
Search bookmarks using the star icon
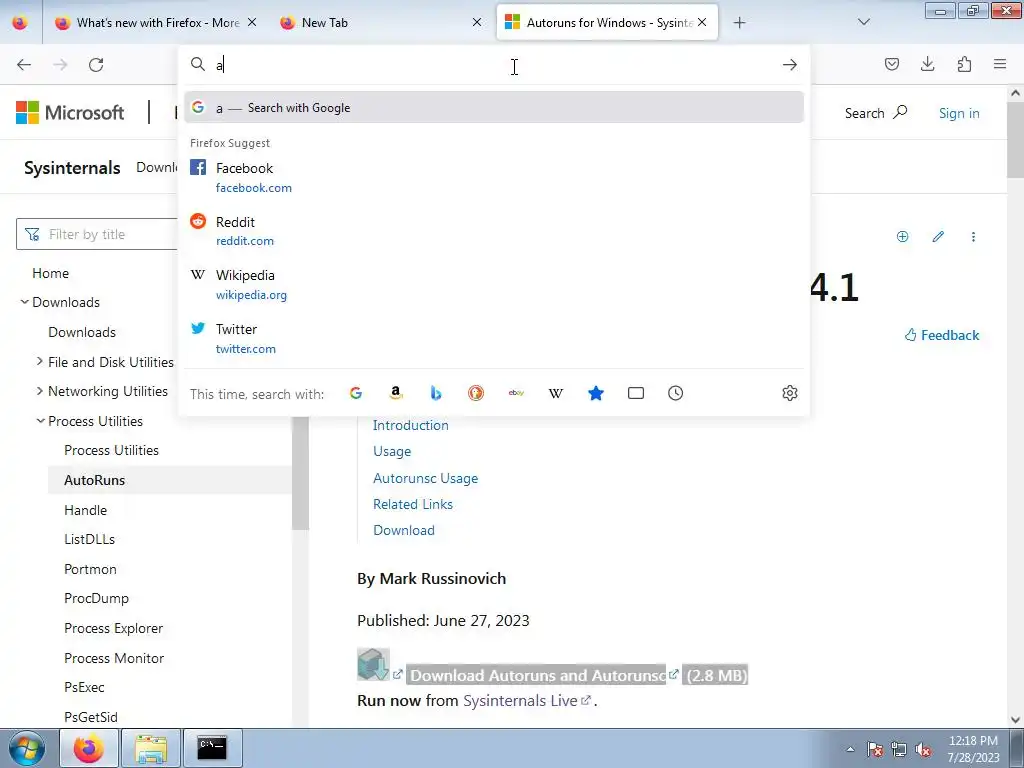pyautogui.click(x=596, y=393)
